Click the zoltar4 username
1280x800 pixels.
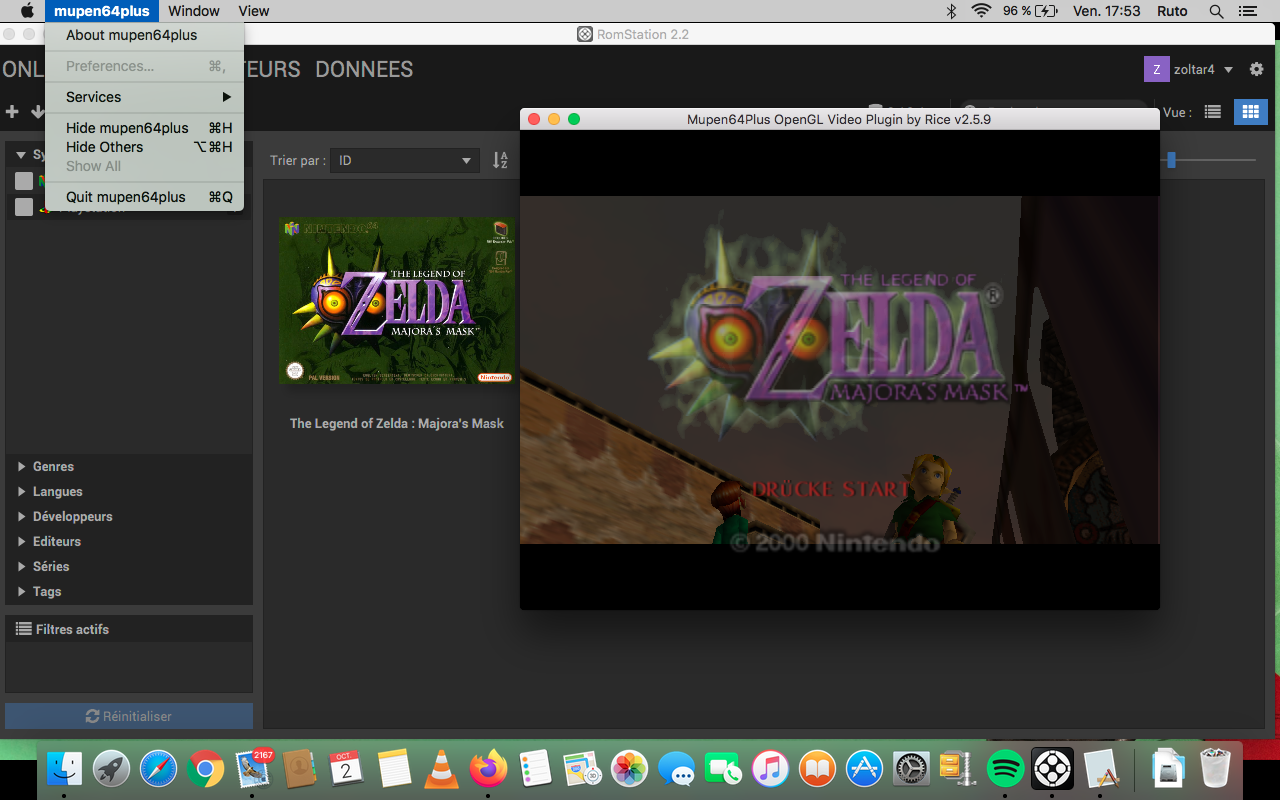pyautogui.click(x=1194, y=69)
